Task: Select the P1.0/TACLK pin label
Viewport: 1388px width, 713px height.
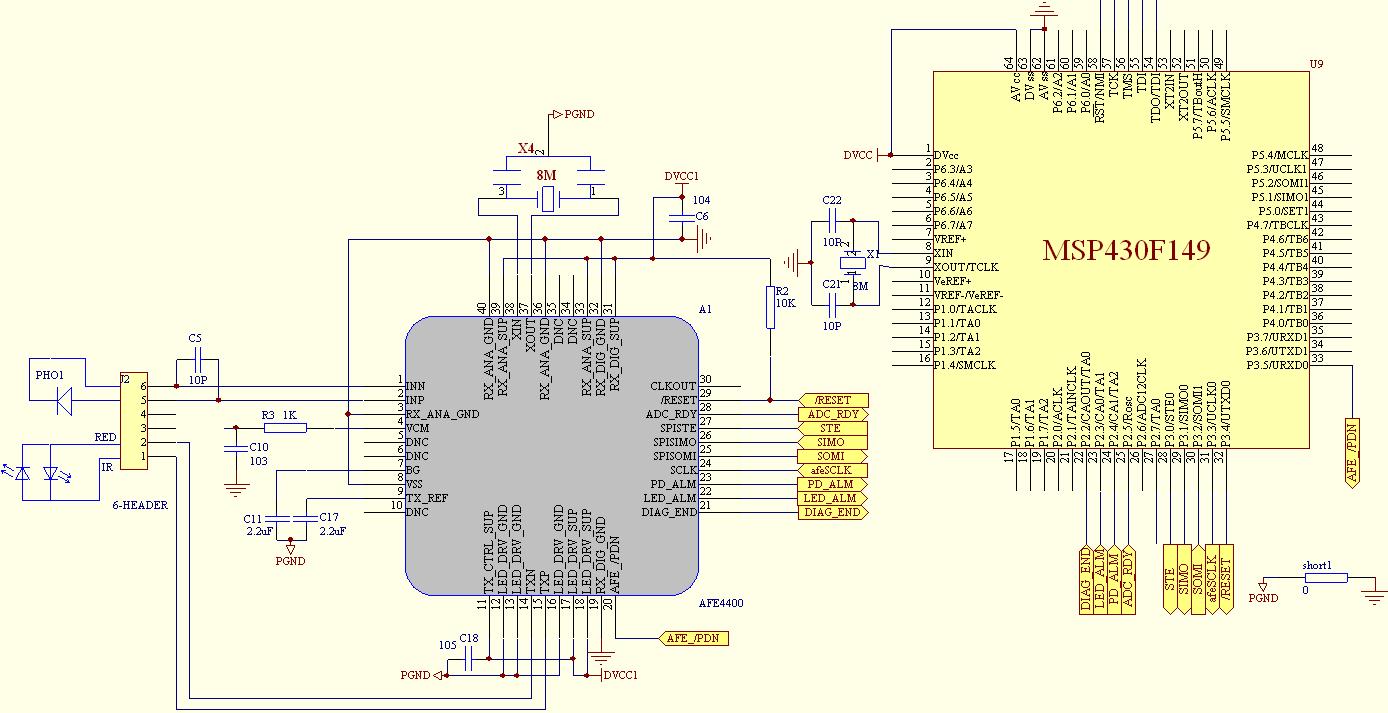Action: (965, 309)
